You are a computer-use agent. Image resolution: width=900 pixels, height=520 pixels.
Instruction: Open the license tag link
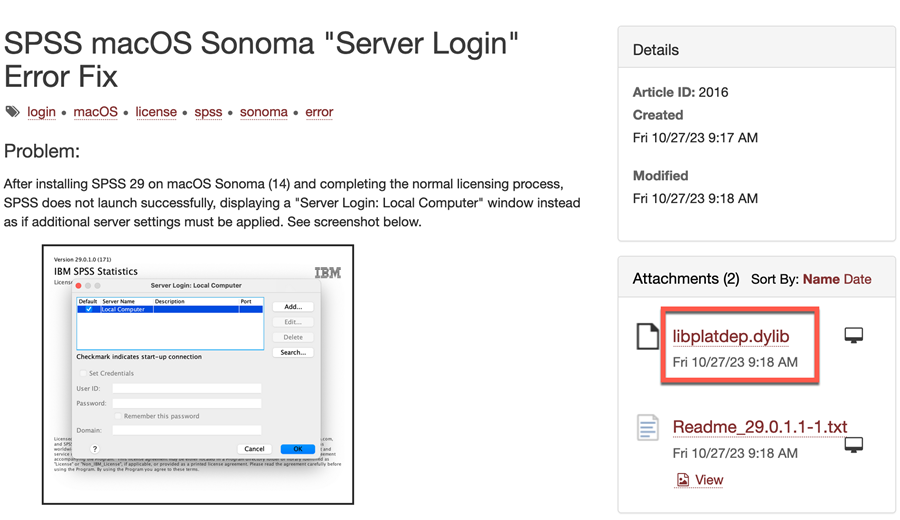click(x=156, y=112)
